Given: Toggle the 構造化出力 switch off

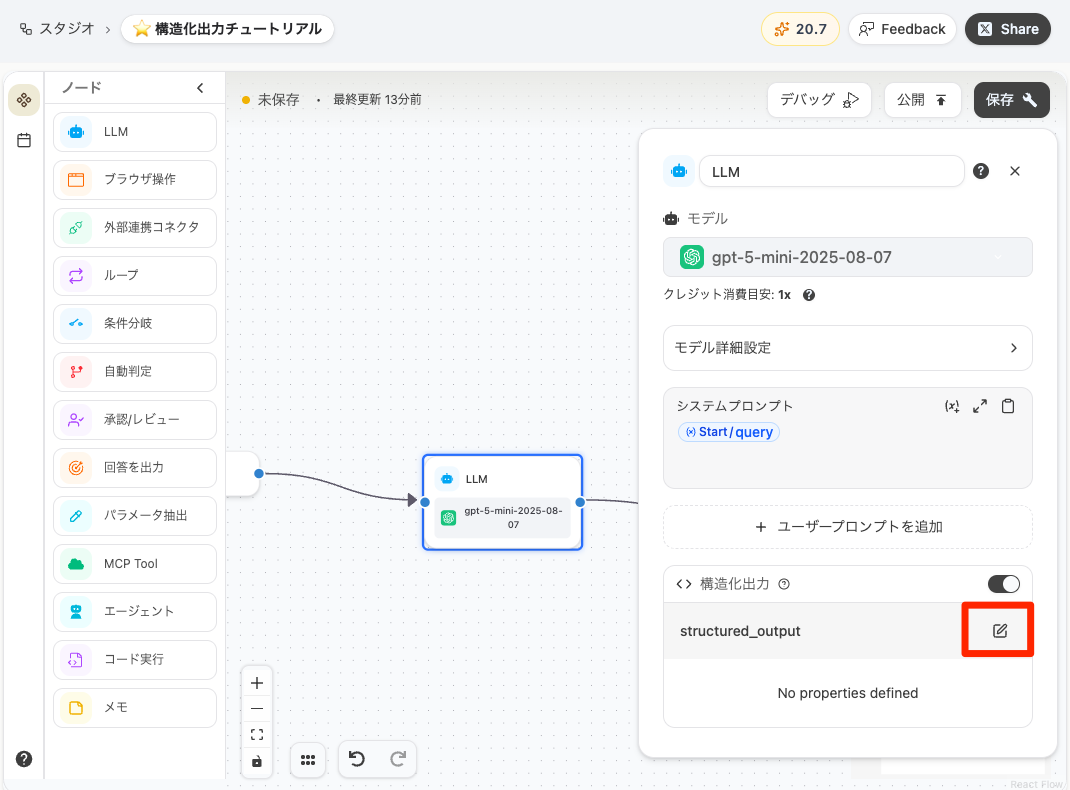Looking at the screenshot, I should pos(1003,584).
